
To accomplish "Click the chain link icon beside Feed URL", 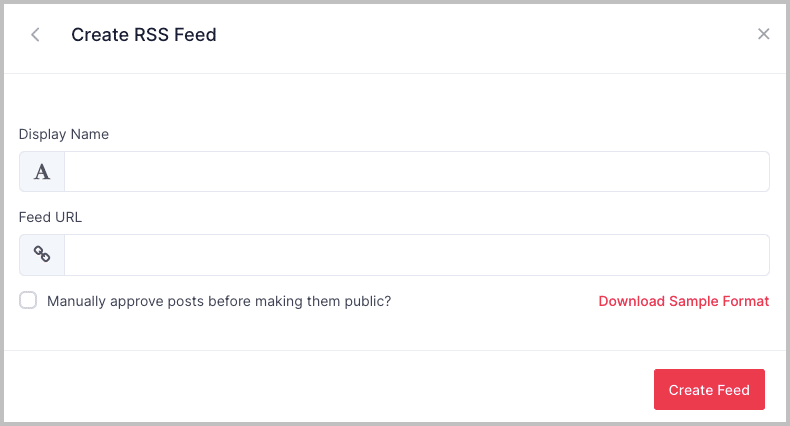I will click(x=42, y=255).
